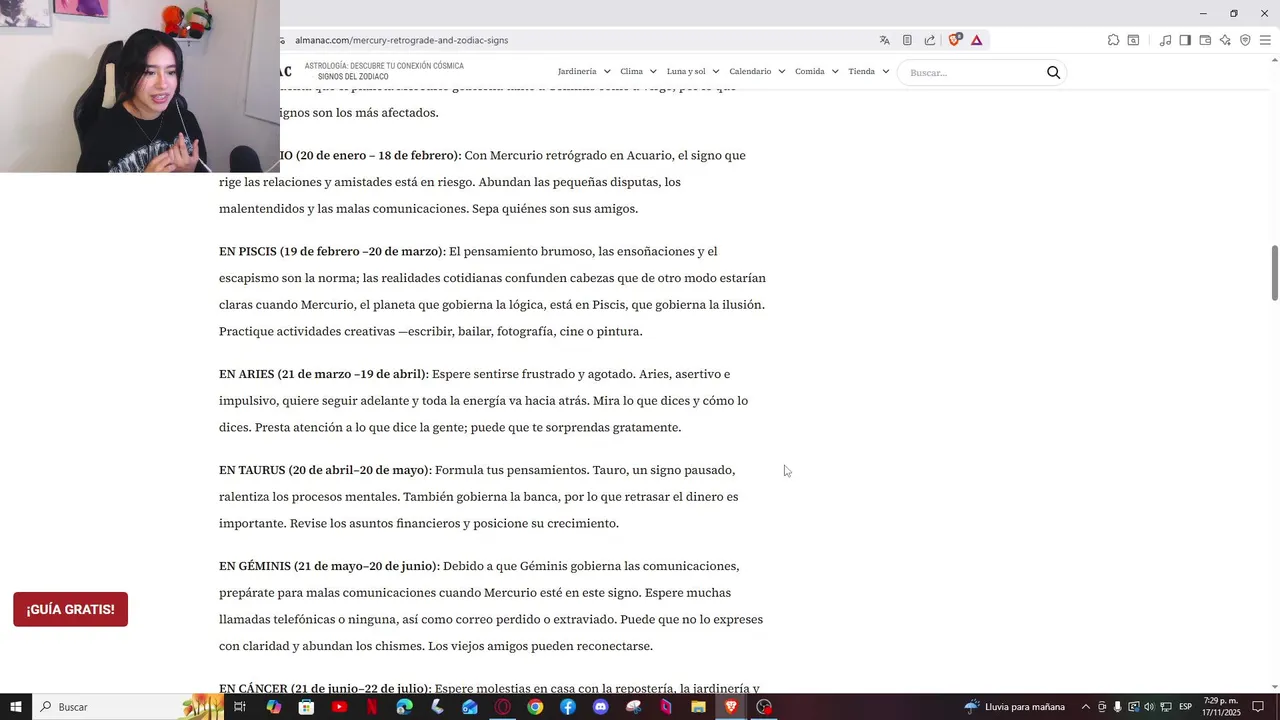Click the ¡GUÍA GRATIS! button

click(70, 609)
